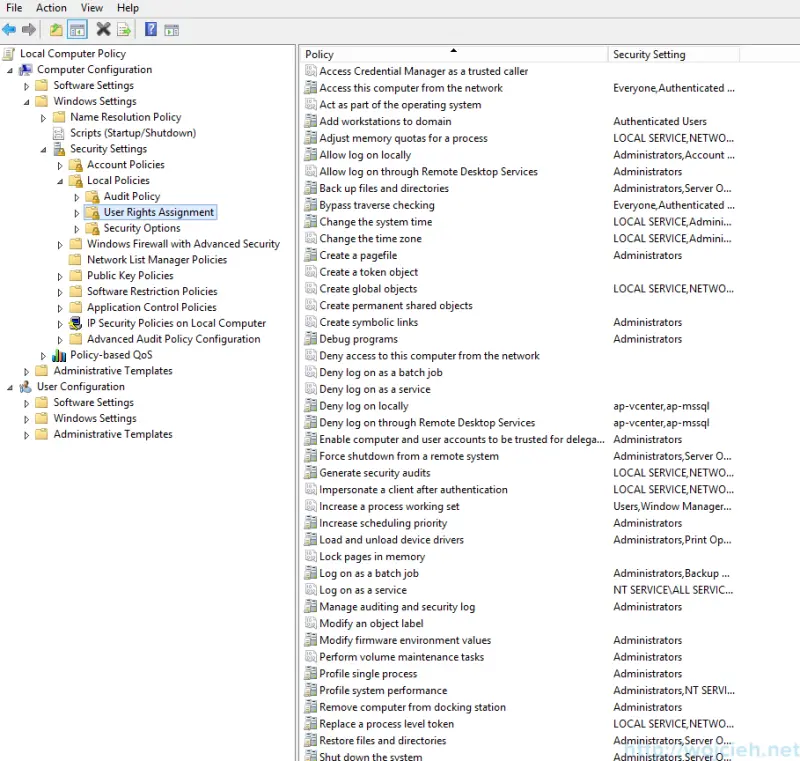This screenshot has width=800, height=761.
Task: Click the IP Security Policies node icon
Action: [x=75, y=323]
